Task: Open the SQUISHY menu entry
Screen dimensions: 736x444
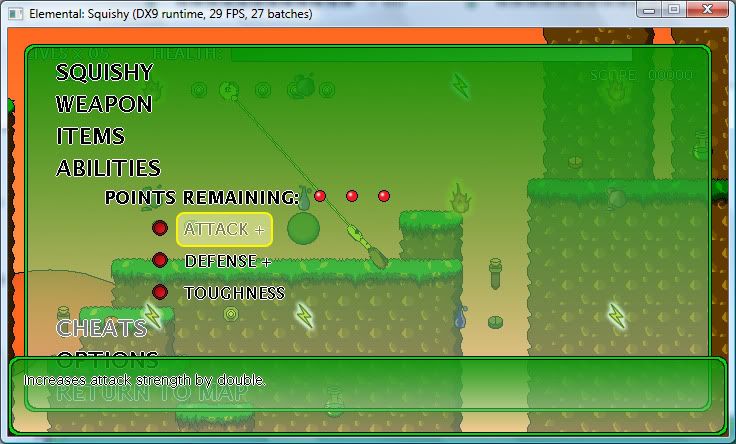Action: pyautogui.click(x=104, y=72)
